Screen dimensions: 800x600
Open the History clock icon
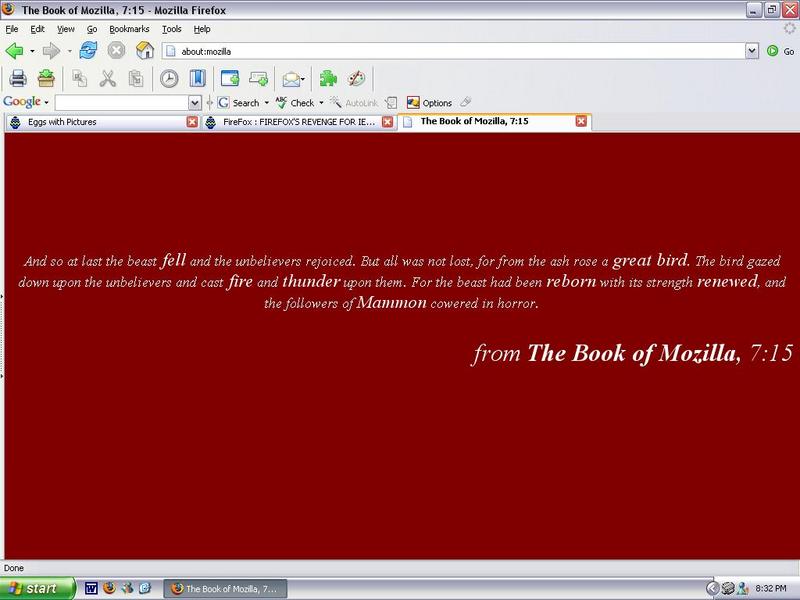click(169, 78)
